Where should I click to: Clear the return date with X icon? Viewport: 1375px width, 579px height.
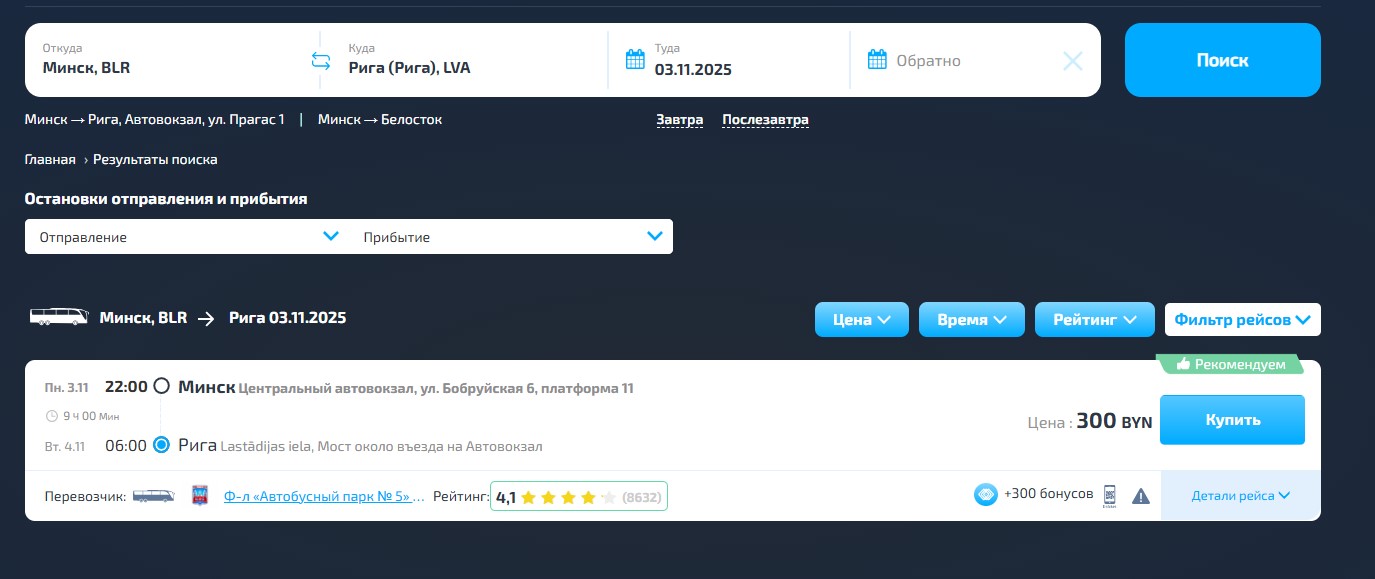pyautogui.click(x=1072, y=61)
